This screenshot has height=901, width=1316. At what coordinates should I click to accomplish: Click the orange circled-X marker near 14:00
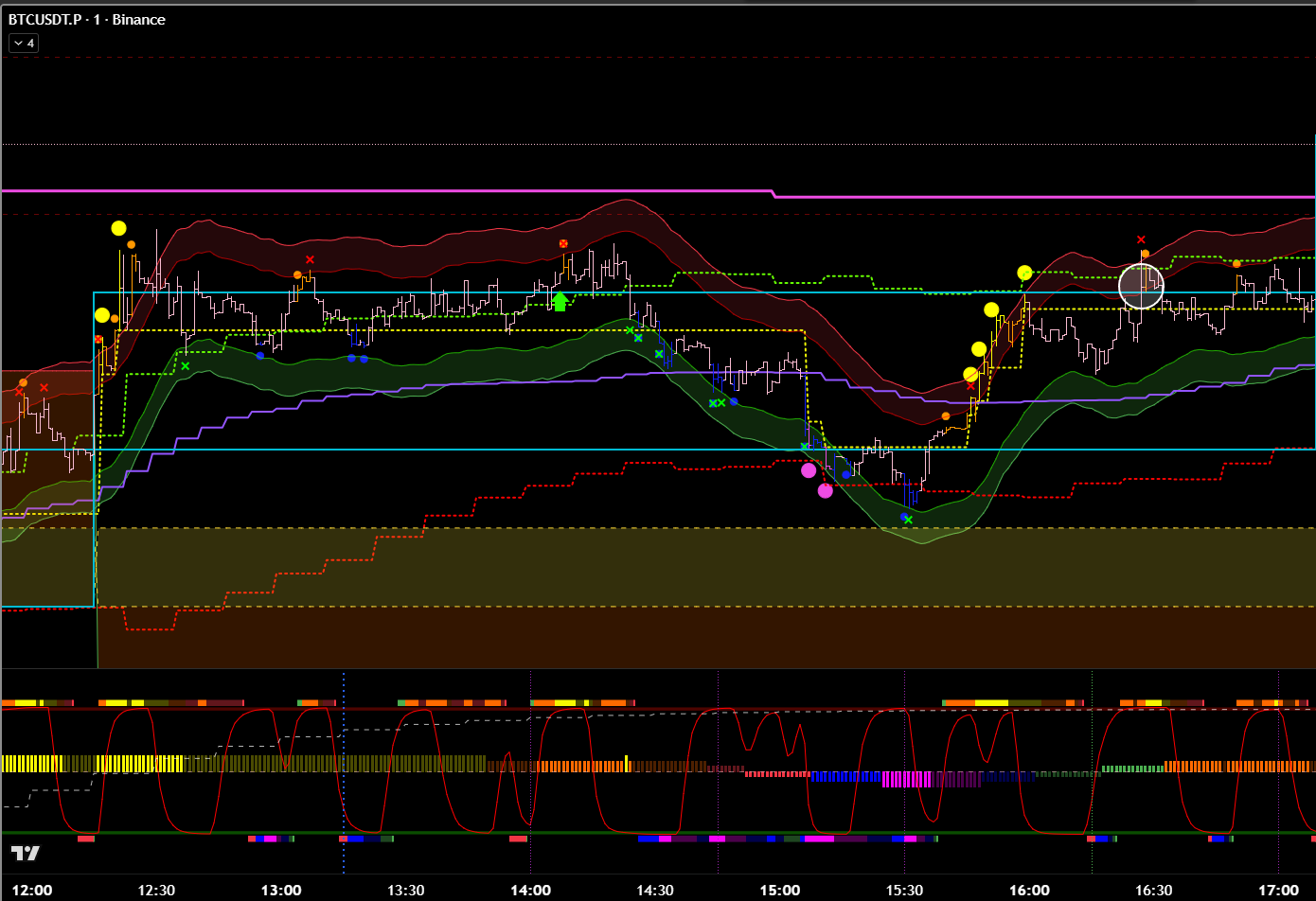pyautogui.click(x=563, y=244)
